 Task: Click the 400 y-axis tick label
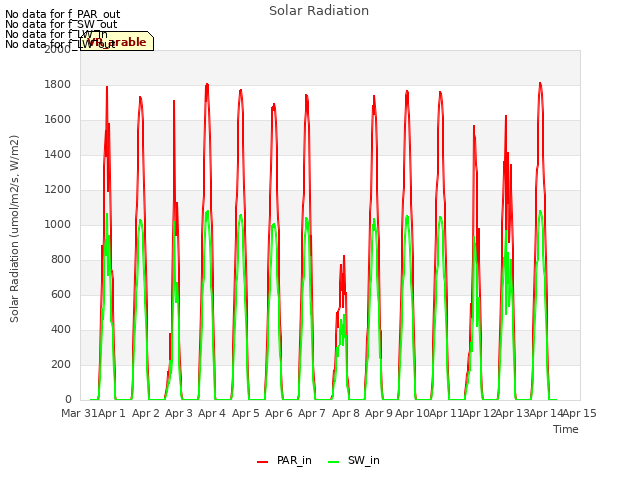click(61, 330)
